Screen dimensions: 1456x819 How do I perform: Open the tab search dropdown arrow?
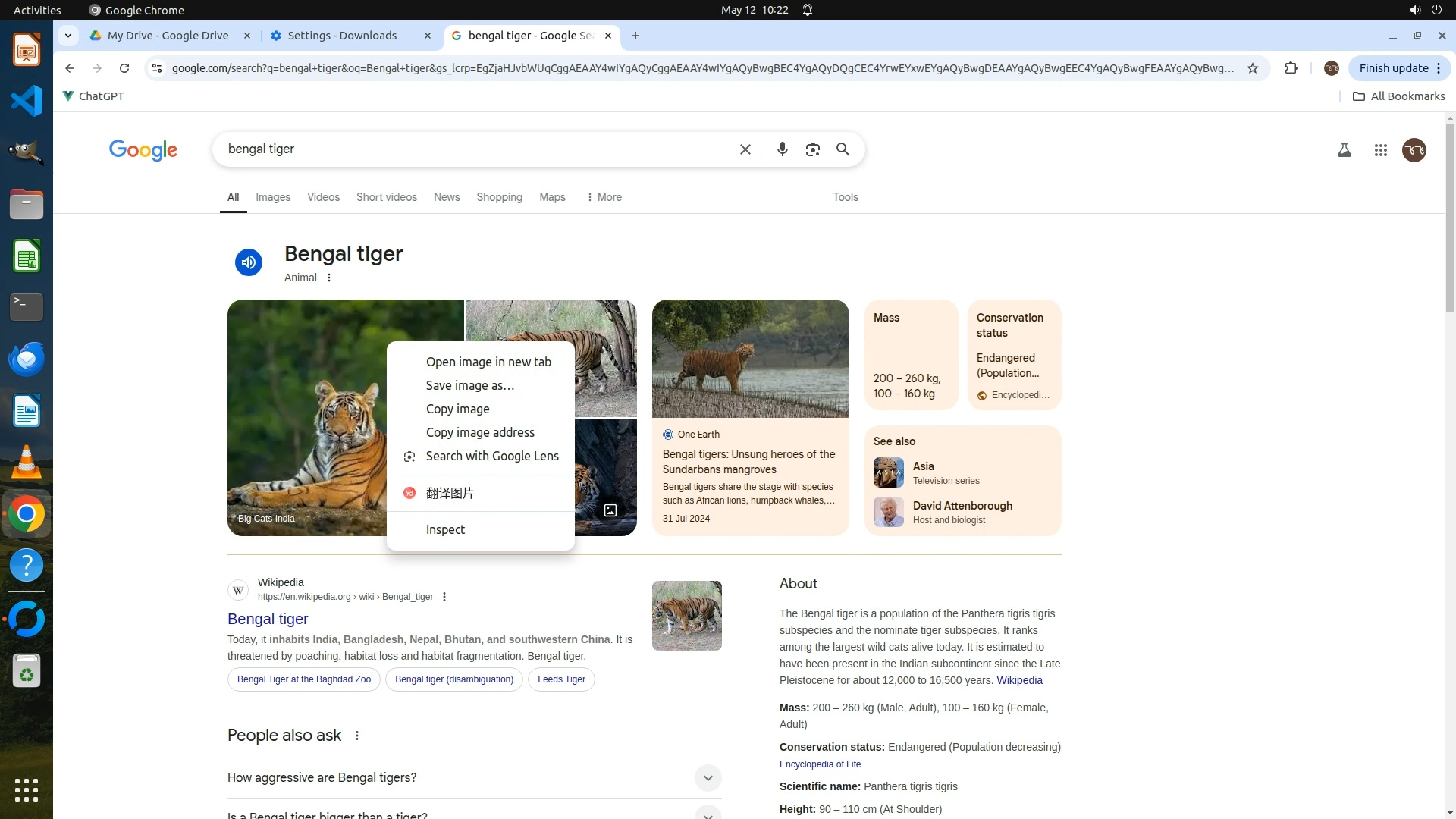click(68, 36)
